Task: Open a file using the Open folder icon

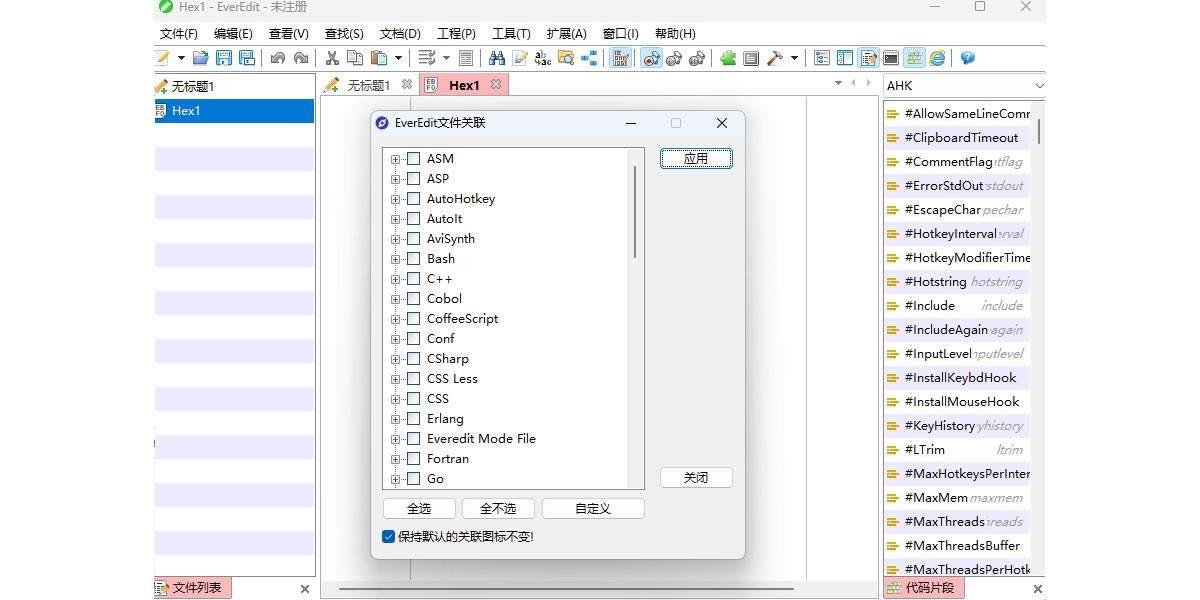Action: coord(202,57)
